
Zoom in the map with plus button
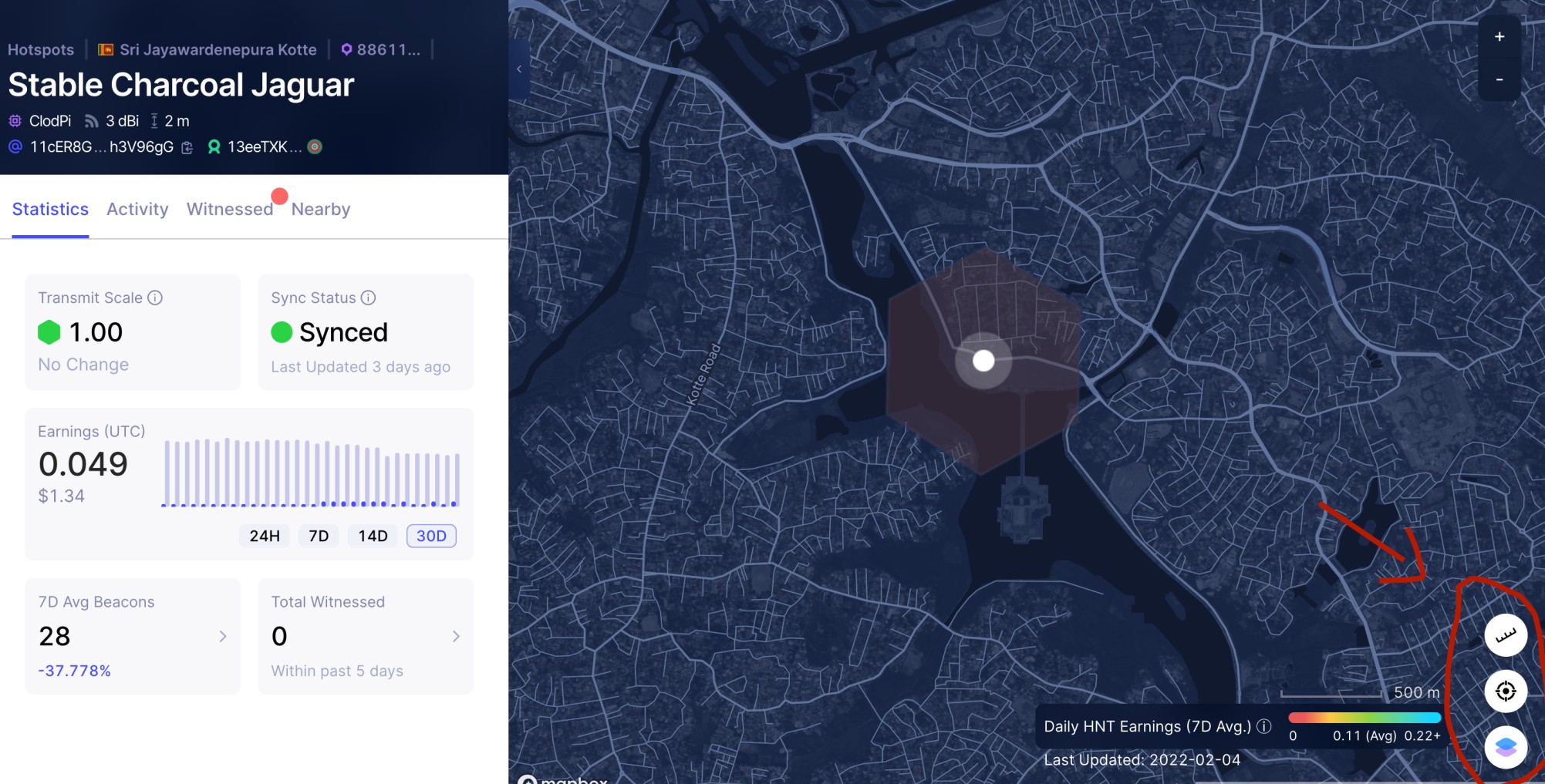coord(1499,36)
